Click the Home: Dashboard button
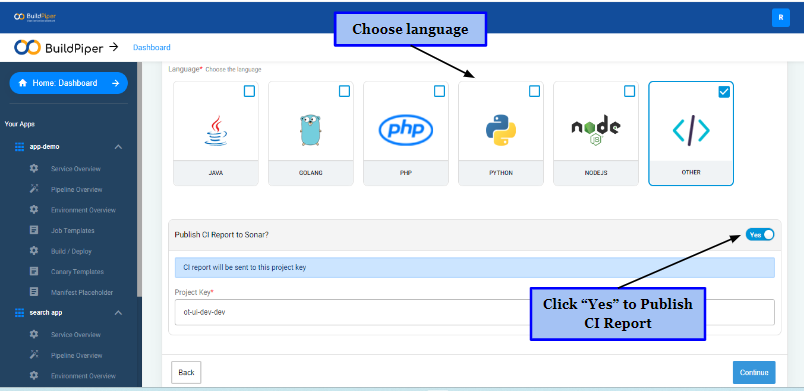Image resolution: width=804 pixels, height=391 pixels. pyautogui.click(x=69, y=83)
